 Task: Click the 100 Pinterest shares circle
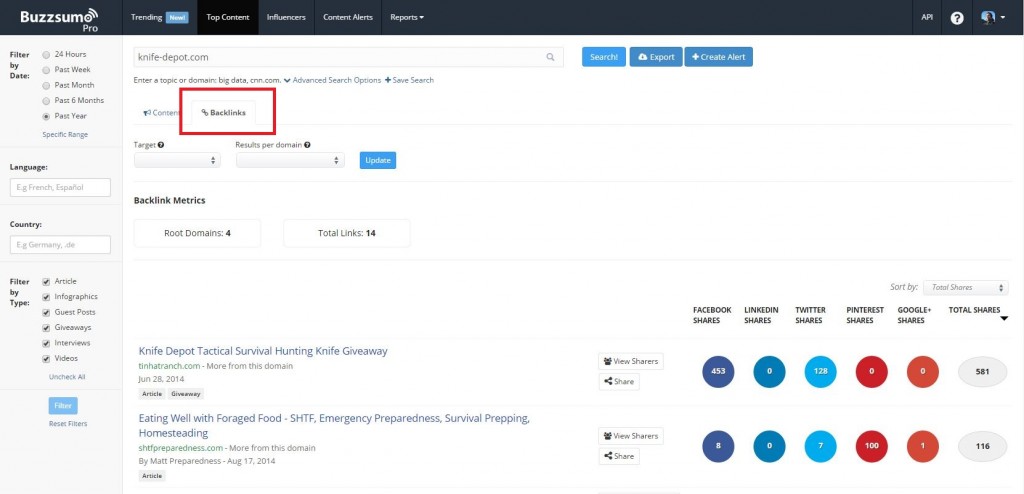(x=871, y=447)
